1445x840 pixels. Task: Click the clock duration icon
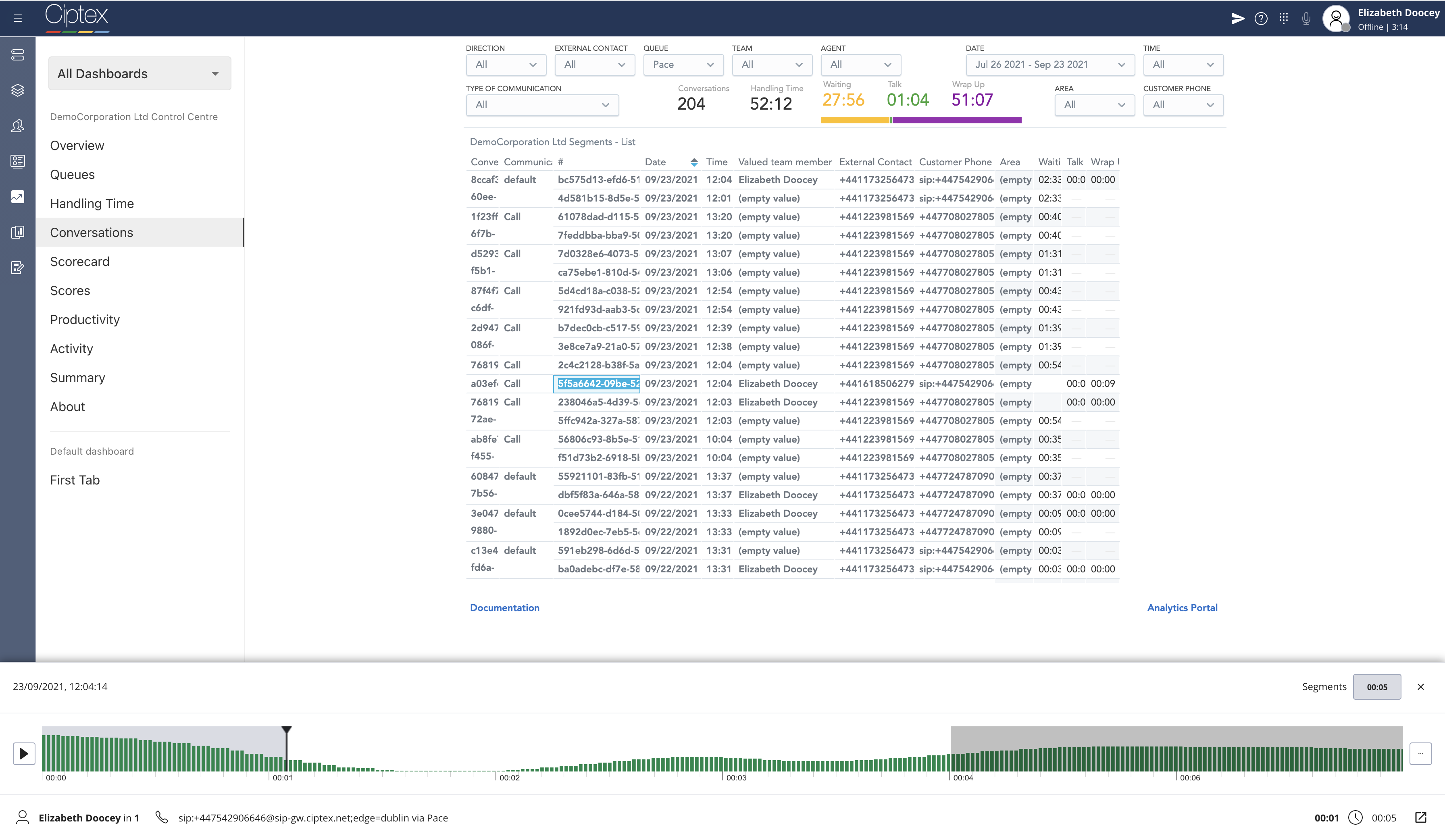(x=1355, y=818)
